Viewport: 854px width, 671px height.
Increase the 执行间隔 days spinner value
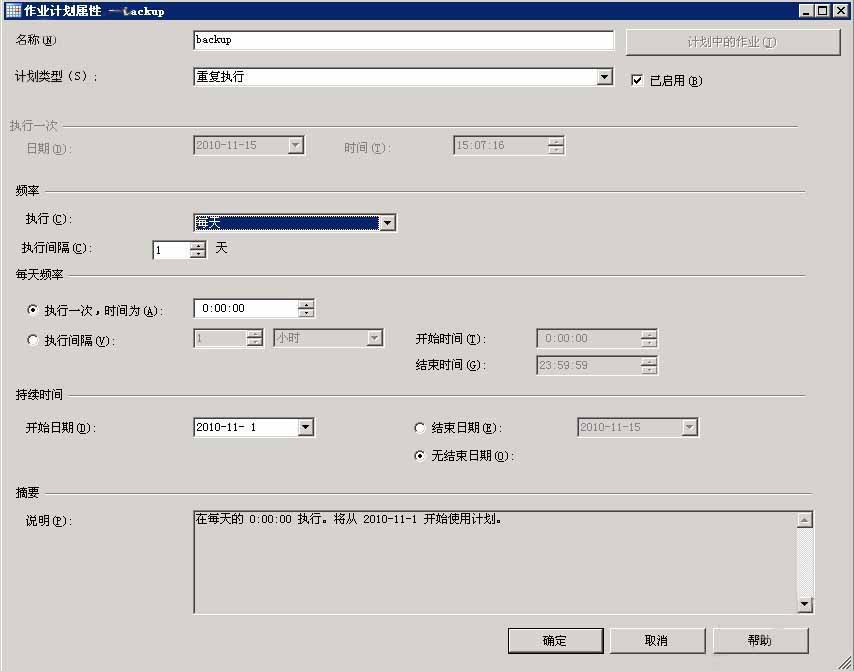pos(198,245)
